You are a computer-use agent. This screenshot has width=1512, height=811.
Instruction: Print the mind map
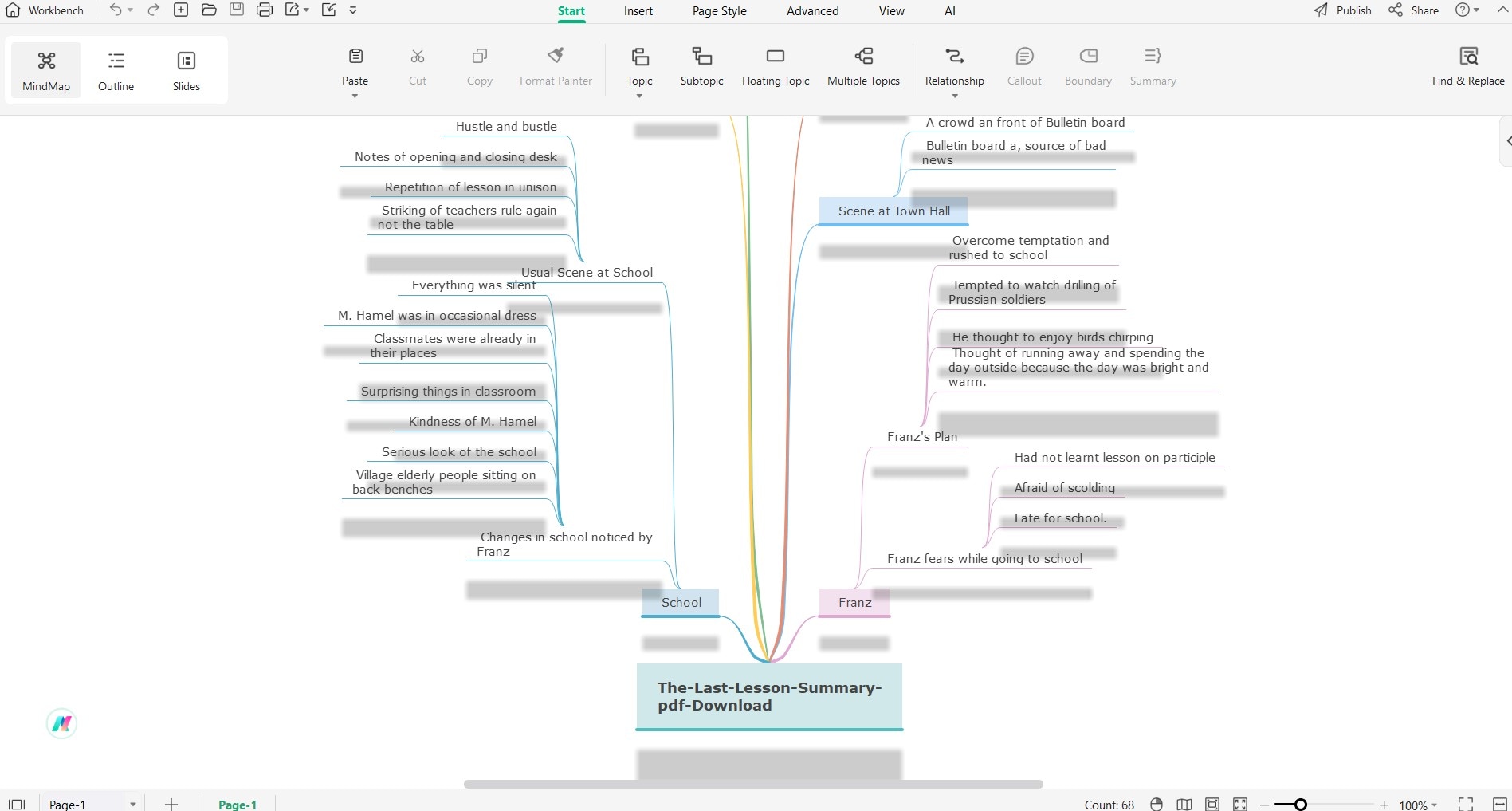[265, 10]
